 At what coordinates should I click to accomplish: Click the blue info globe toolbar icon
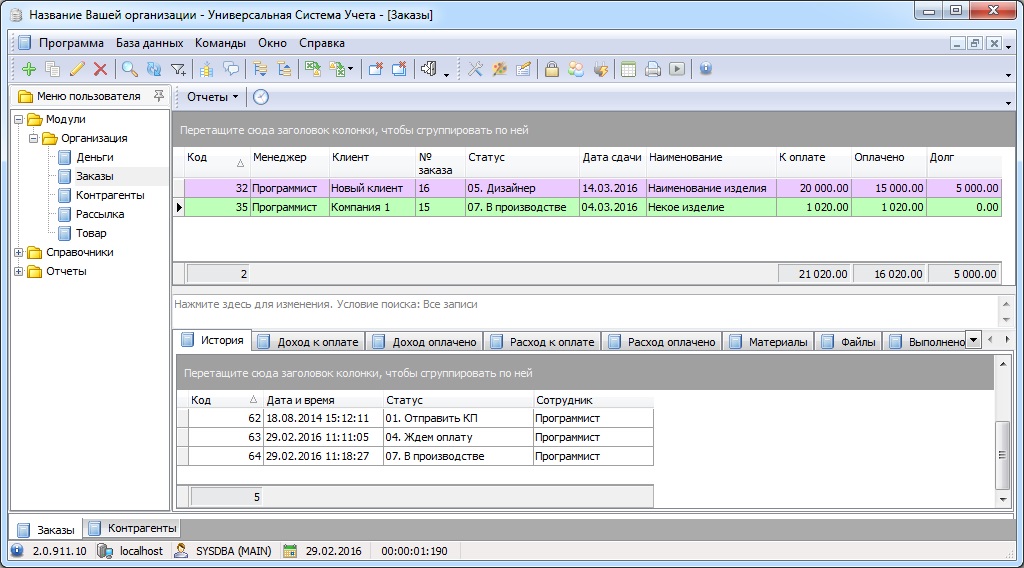pos(705,69)
